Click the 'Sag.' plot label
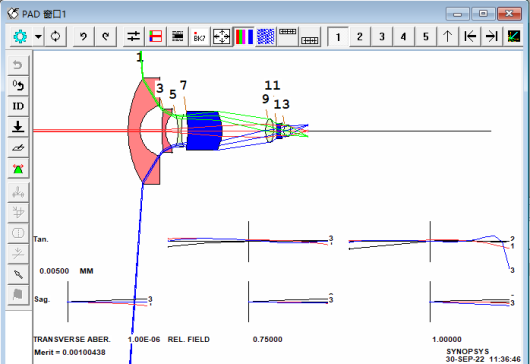530x364 pixels. click(x=42, y=299)
